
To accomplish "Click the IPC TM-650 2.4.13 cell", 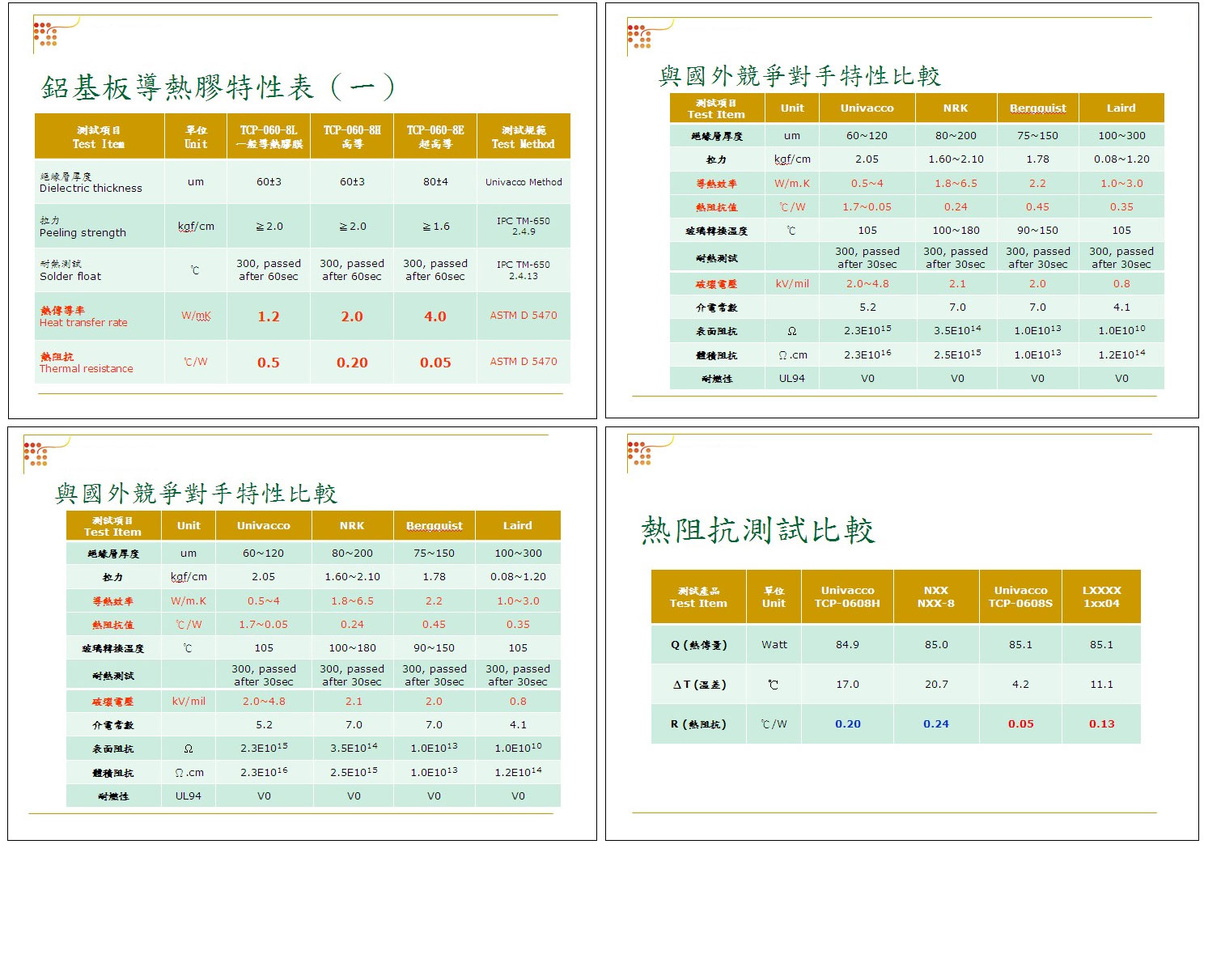I will point(524,270).
